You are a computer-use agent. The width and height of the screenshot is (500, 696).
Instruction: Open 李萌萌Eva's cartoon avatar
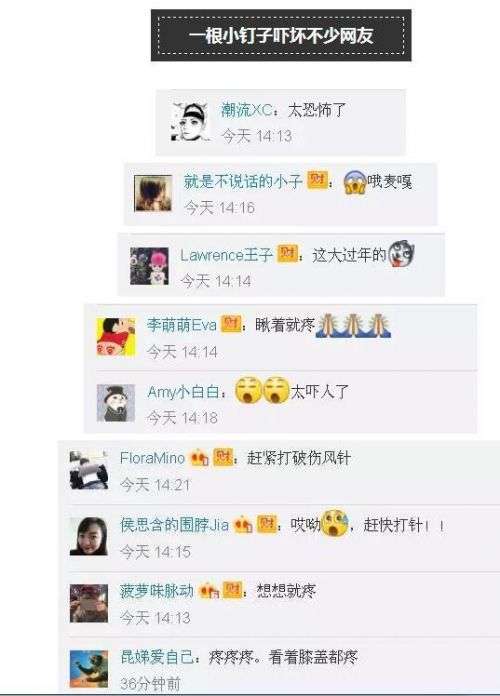pos(116,337)
